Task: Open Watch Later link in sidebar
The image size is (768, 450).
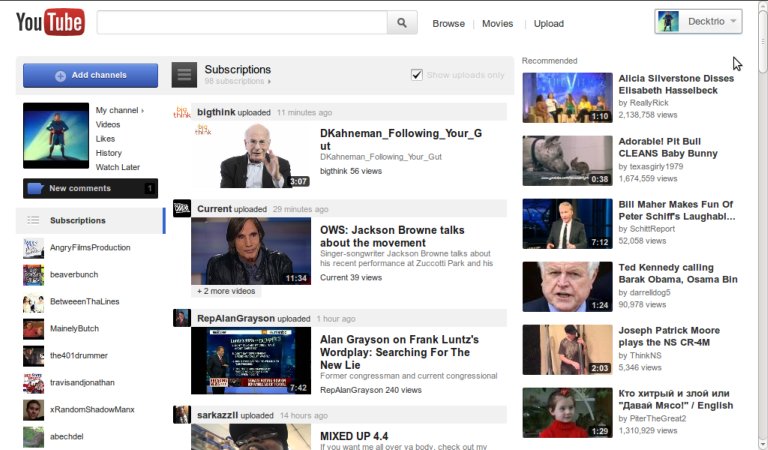Action: pyautogui.click(x=118, y=167)
